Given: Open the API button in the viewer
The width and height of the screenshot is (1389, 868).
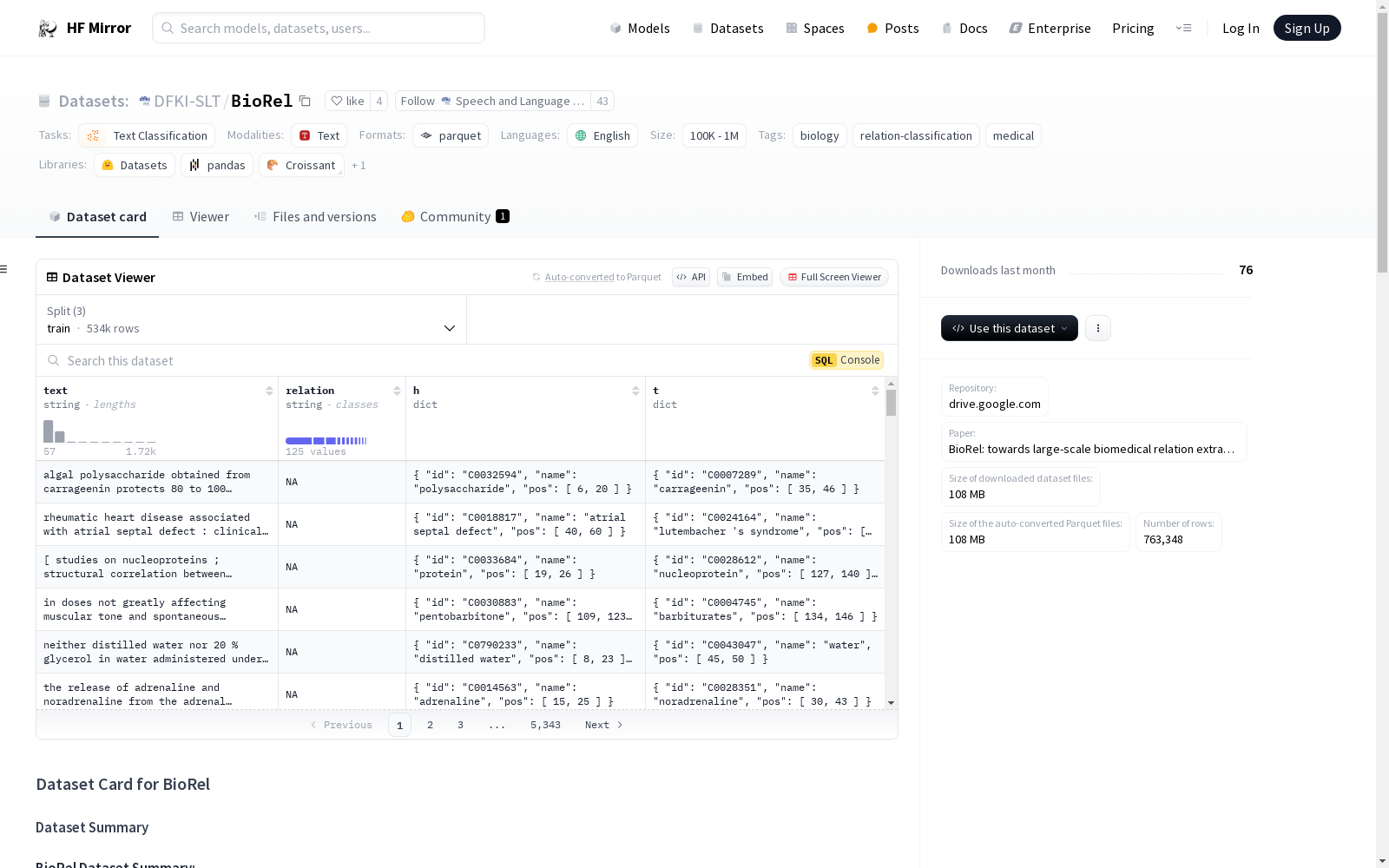Looking at the screenshot, I should point(691,277).
